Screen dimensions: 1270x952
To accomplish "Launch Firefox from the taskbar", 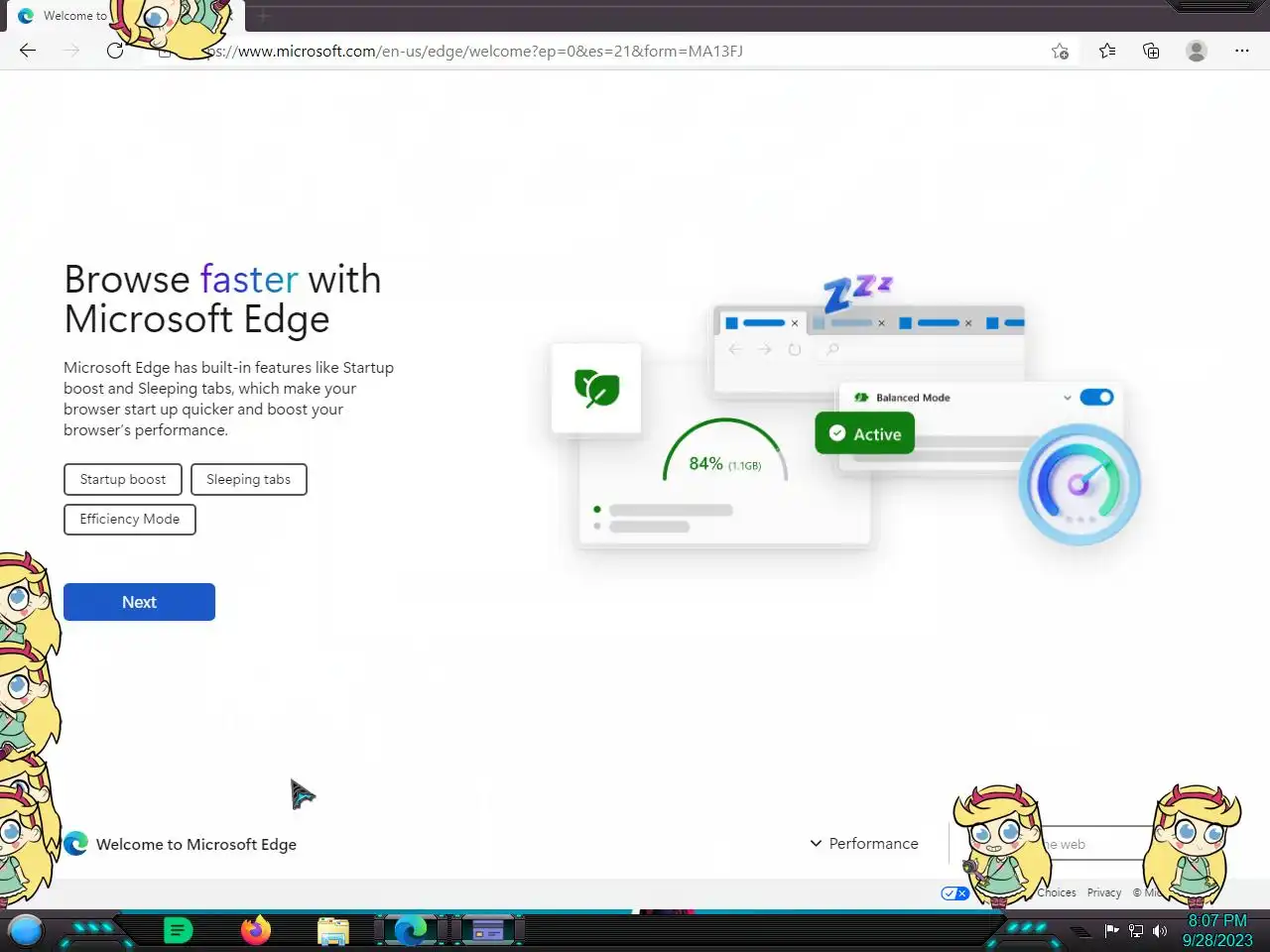I will [x=256, y=930].
